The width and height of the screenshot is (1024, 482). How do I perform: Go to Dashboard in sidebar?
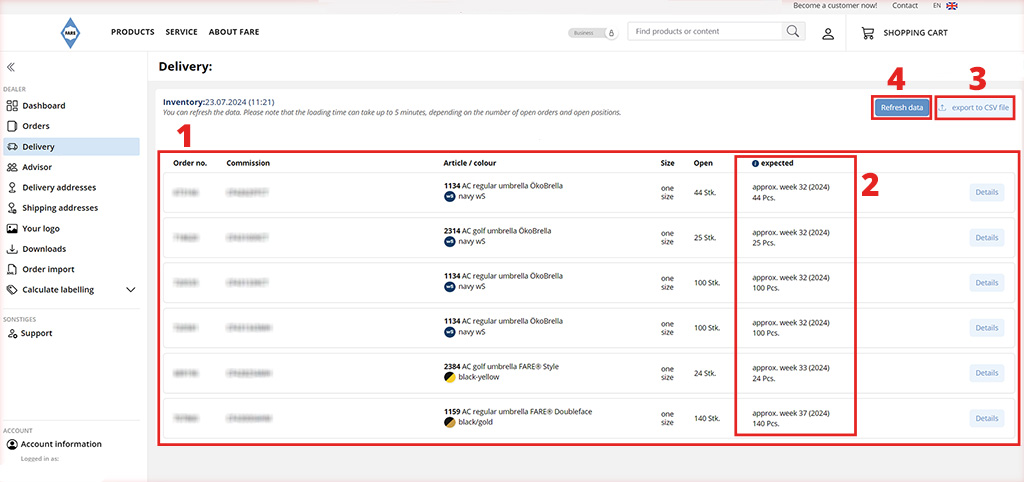(x=44, y=106)
